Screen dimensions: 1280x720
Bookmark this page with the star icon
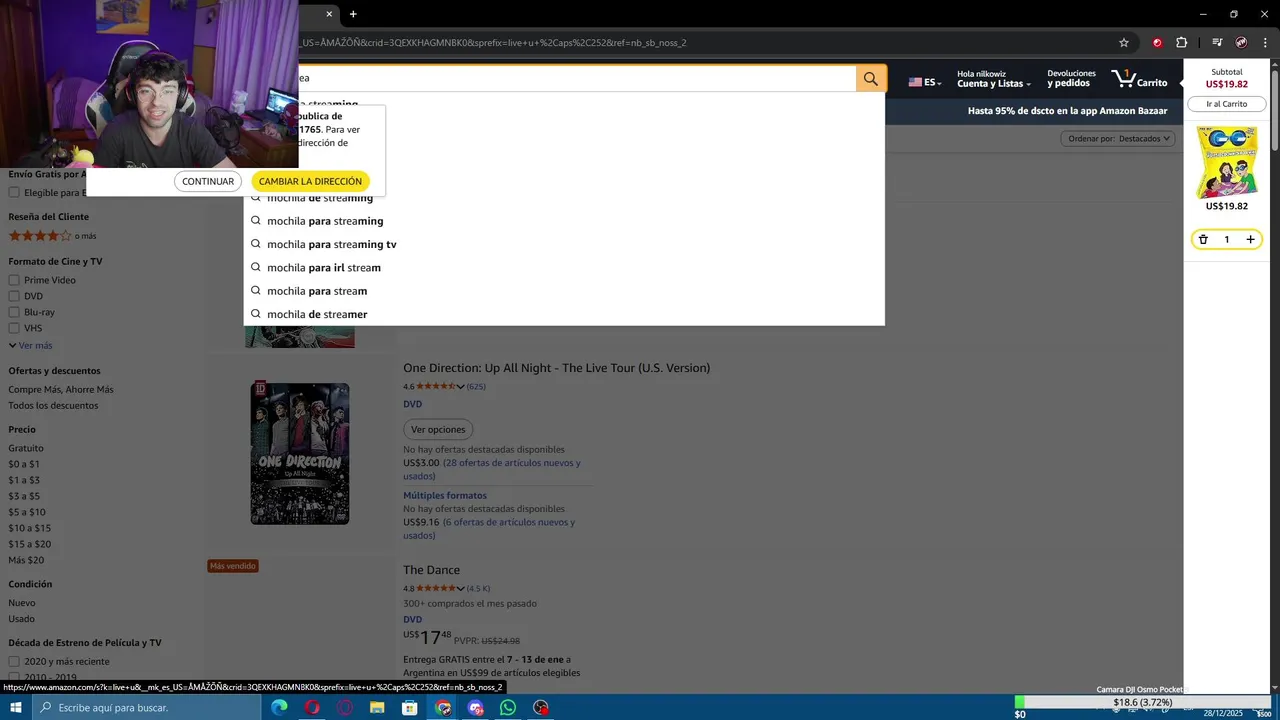(1124, 43)
